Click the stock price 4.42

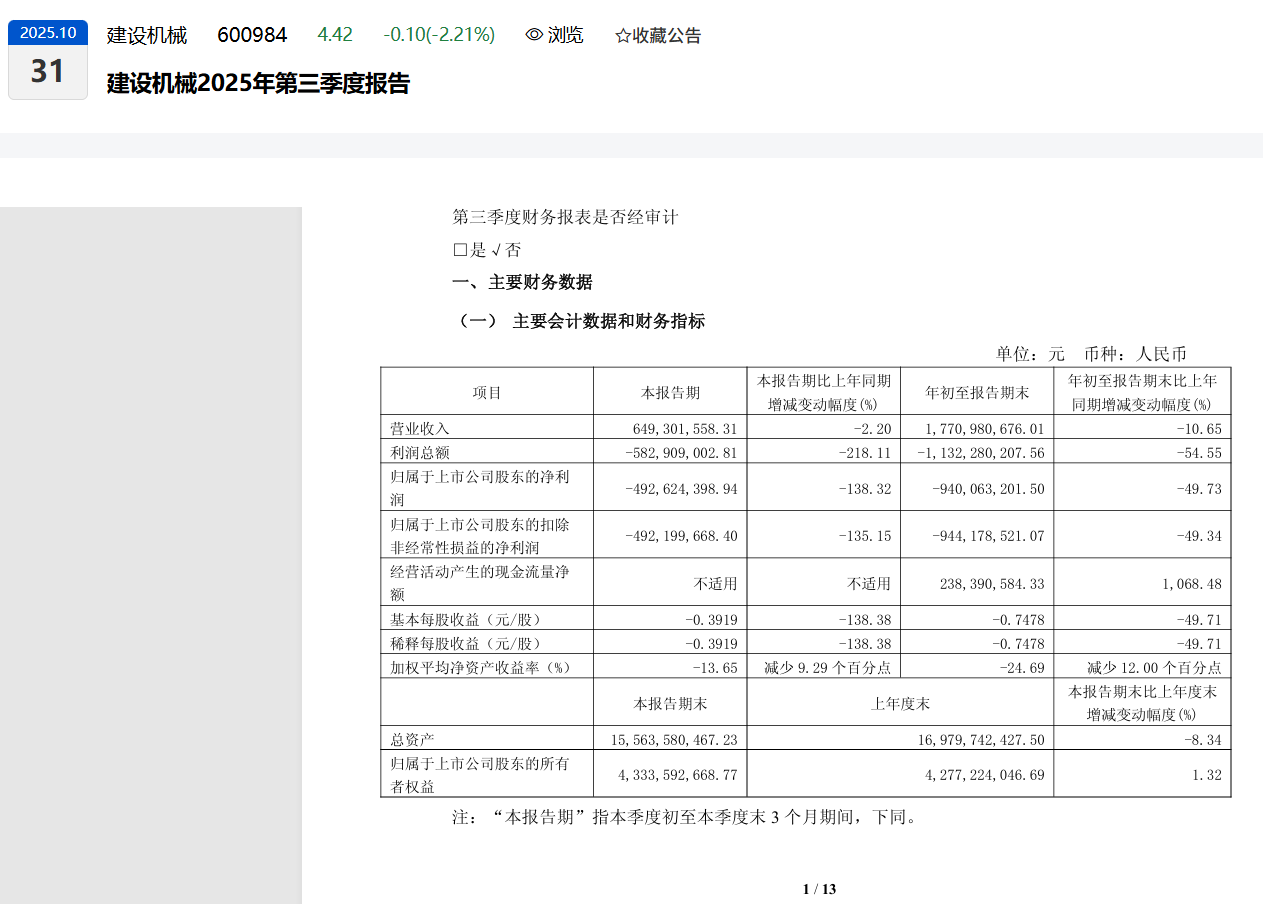pyautogui.click(x=335, y=35)
